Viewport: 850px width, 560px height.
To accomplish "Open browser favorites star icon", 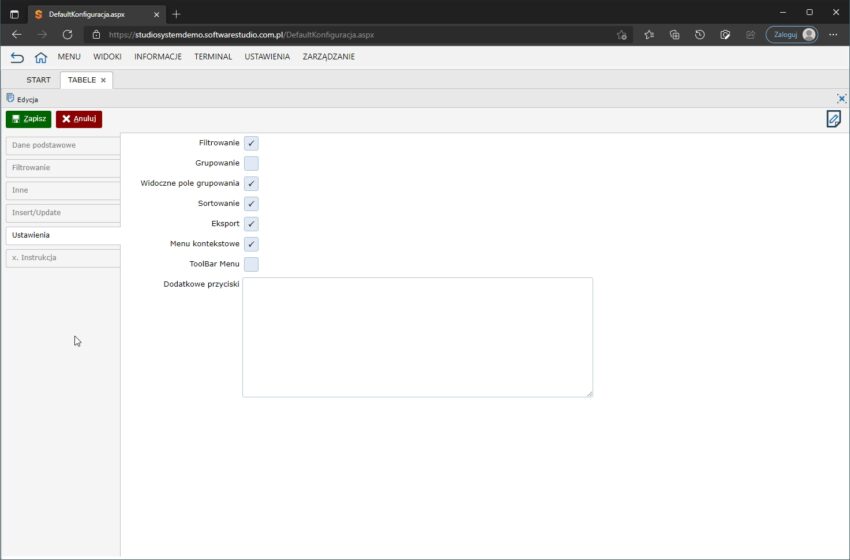I will 649,34.
